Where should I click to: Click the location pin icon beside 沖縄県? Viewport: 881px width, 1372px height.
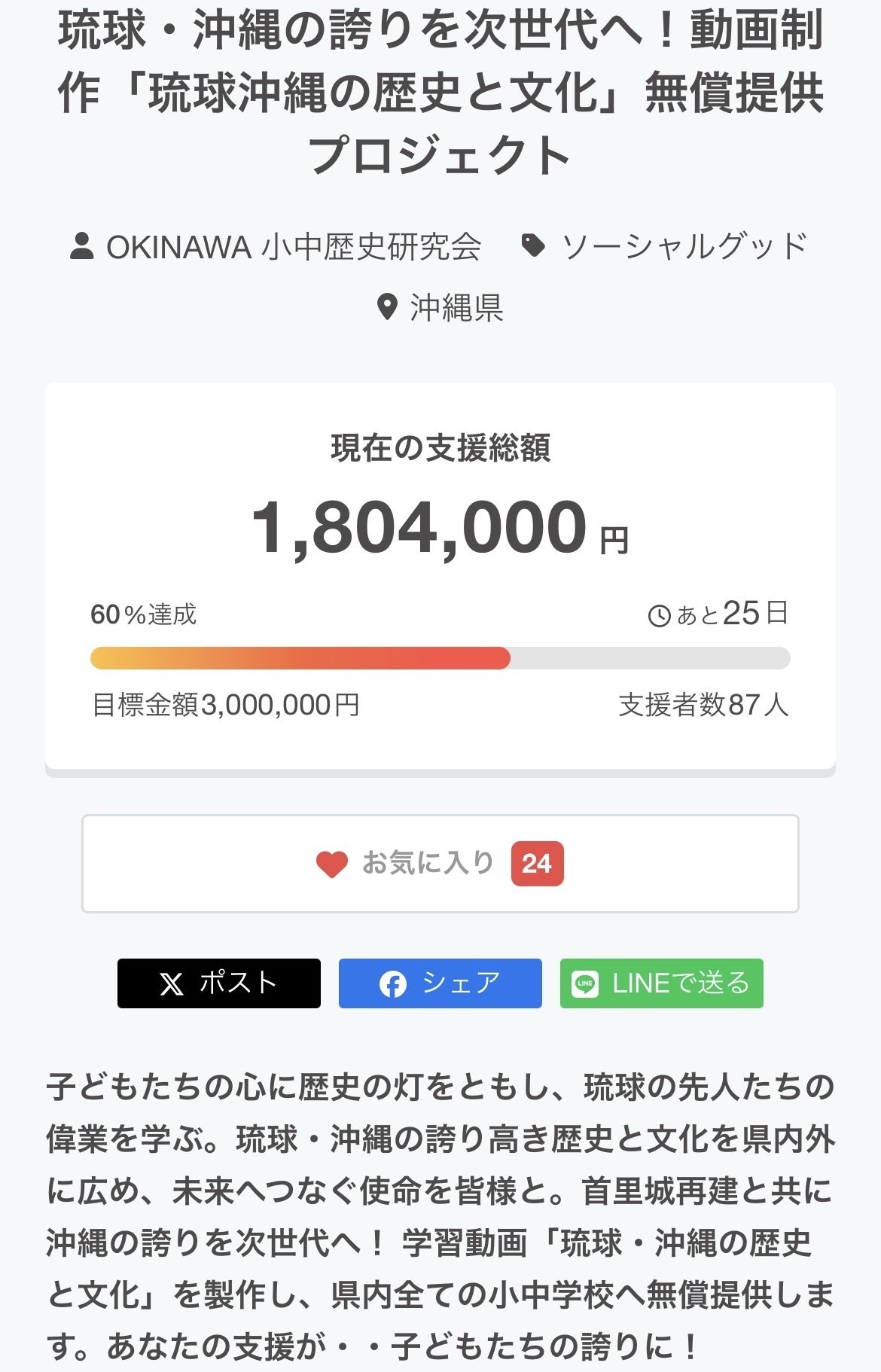point(386,307)
